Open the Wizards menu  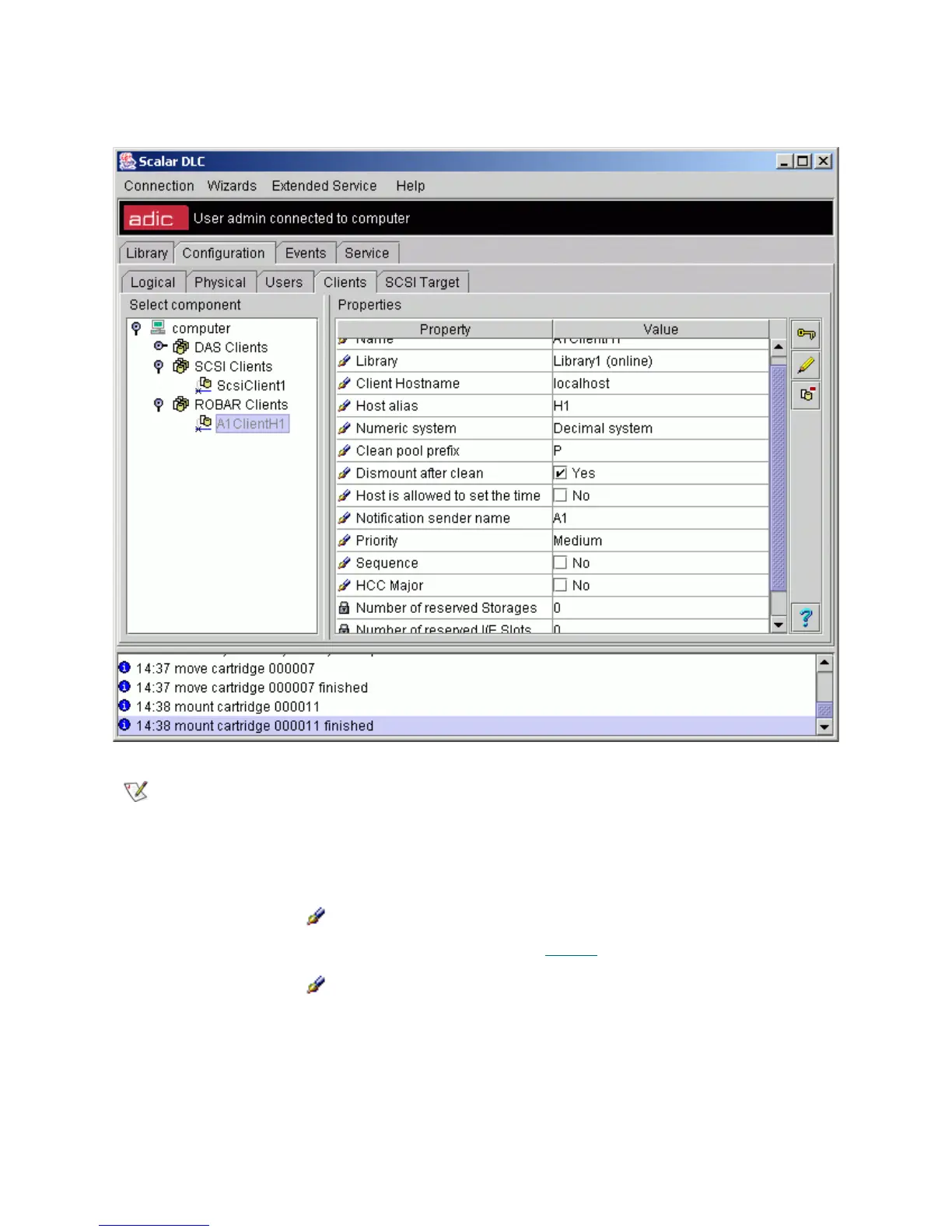pos(232,186)
